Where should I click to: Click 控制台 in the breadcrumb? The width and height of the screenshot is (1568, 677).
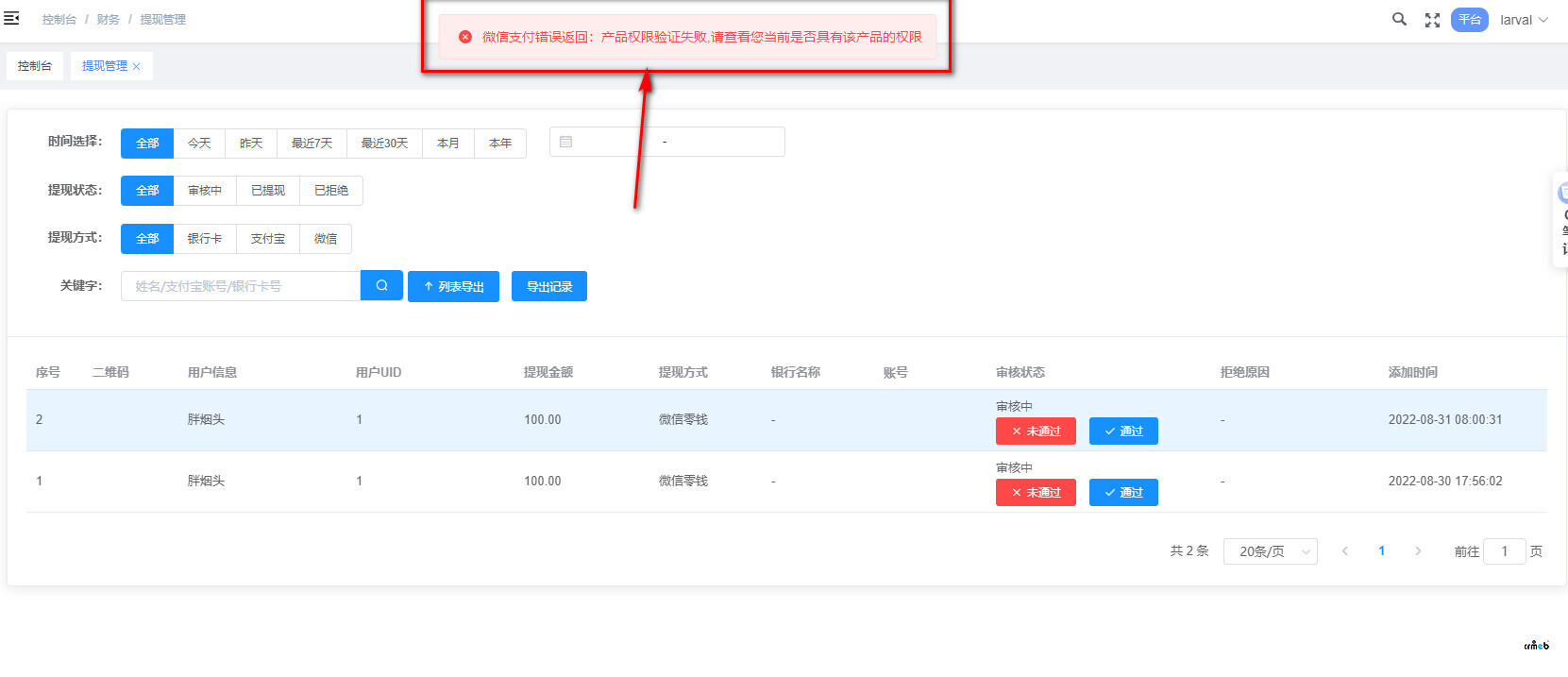click(x=59, y=19)
